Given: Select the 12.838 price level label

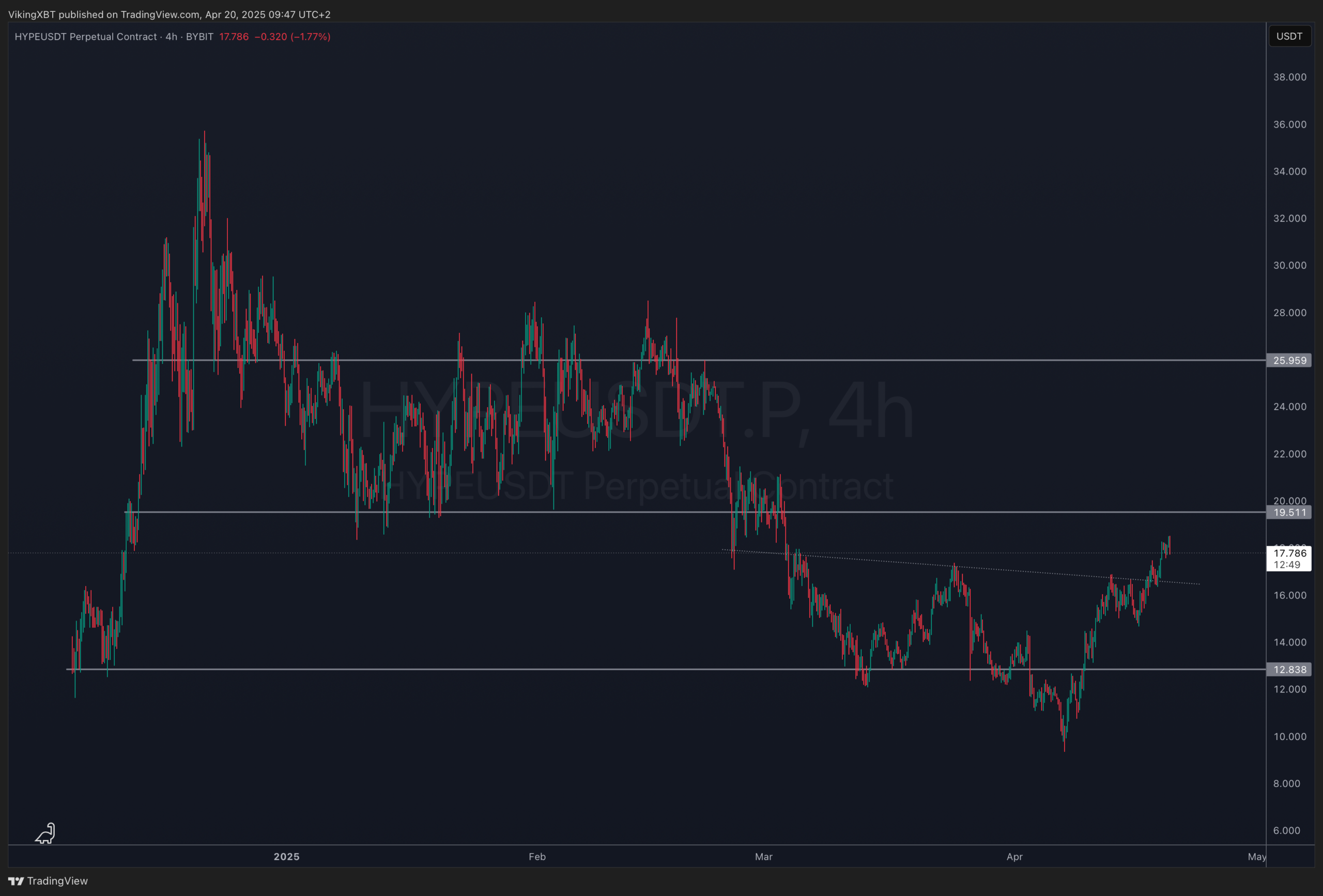Looking at the screenshot, I should pos(1289,670).
